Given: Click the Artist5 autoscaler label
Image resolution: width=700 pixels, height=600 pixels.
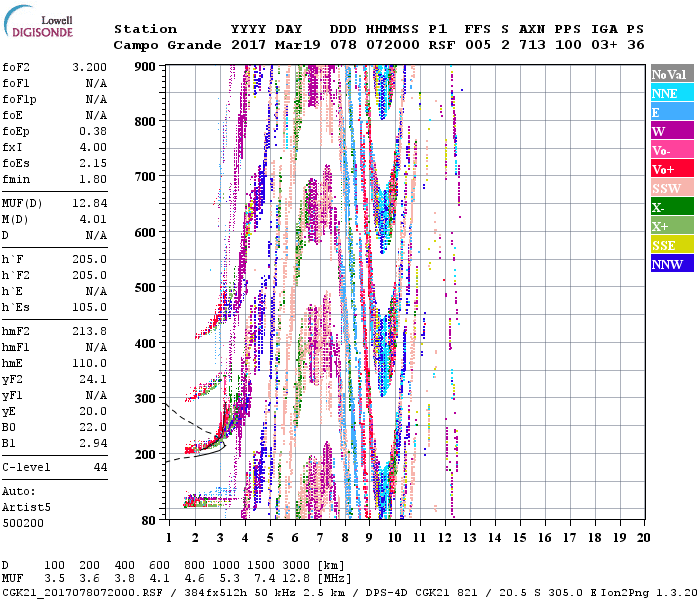Looking at the screenshot, I should [x=26, y=508].
